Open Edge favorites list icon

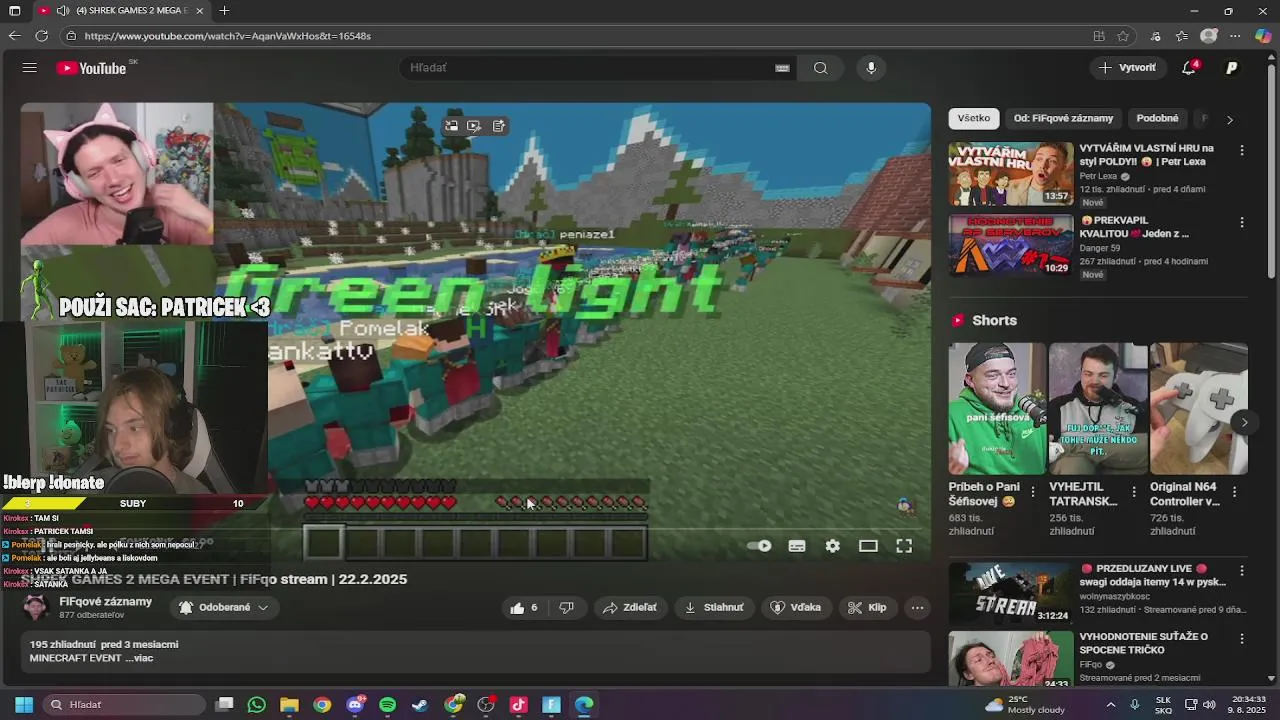click(x=1182, y=36)
